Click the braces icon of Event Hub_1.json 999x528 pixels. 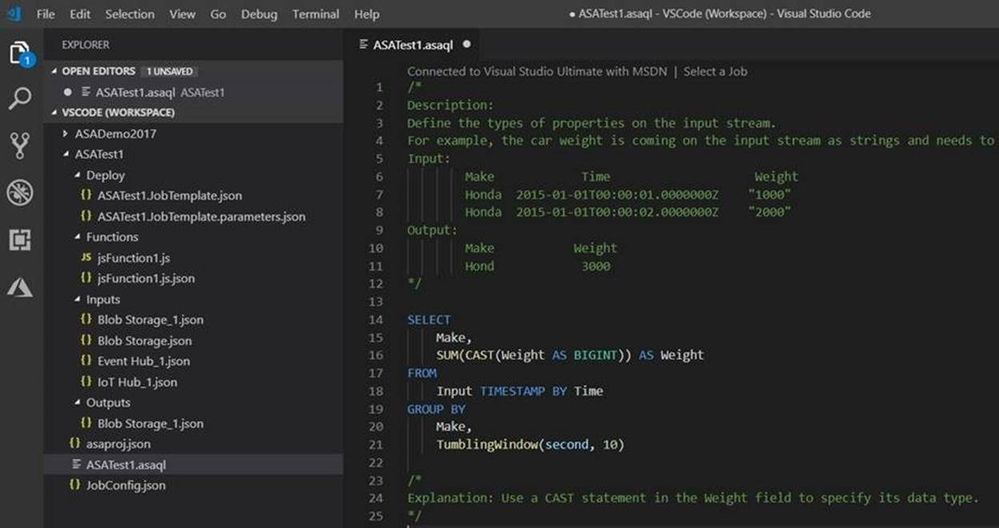click(86, 361)
